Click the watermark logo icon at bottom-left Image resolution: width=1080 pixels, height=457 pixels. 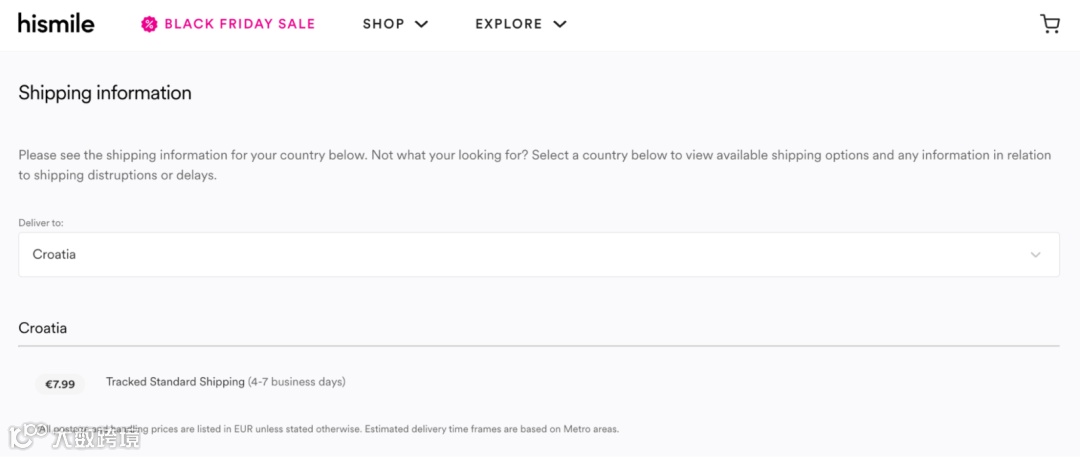click(x=21, y=436)
